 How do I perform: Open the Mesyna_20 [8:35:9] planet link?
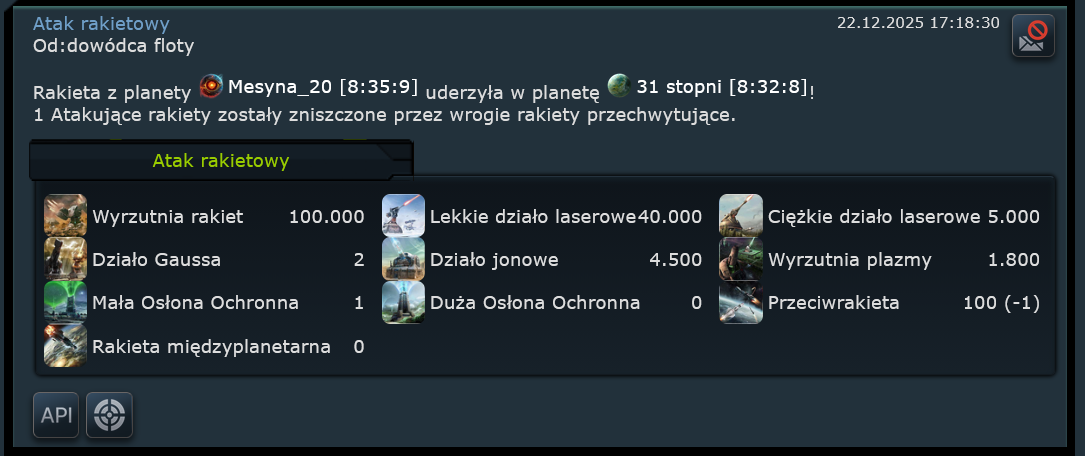[323, 87]
